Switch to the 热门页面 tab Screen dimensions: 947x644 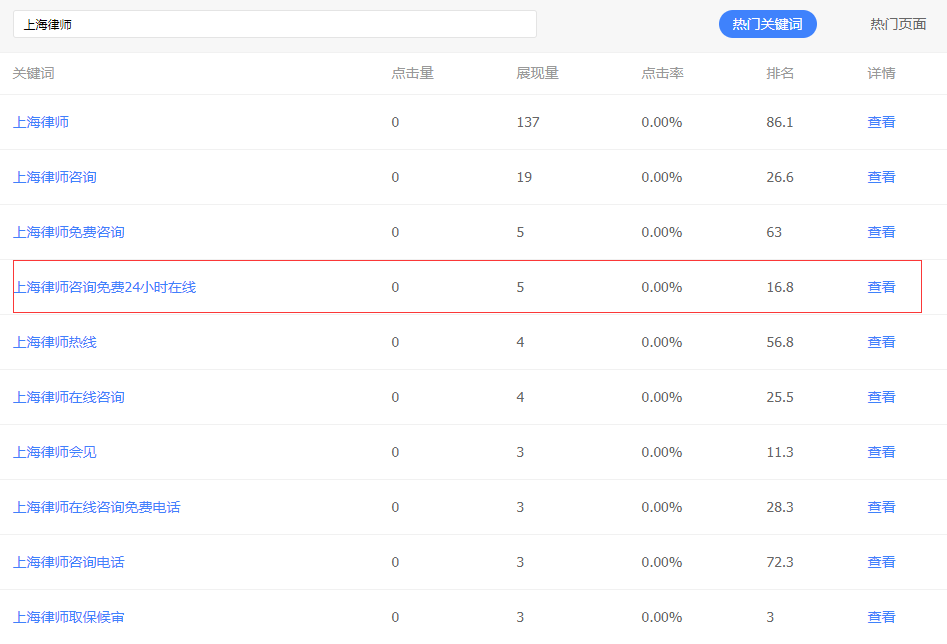pyautogui.click(x=898, y=24)
